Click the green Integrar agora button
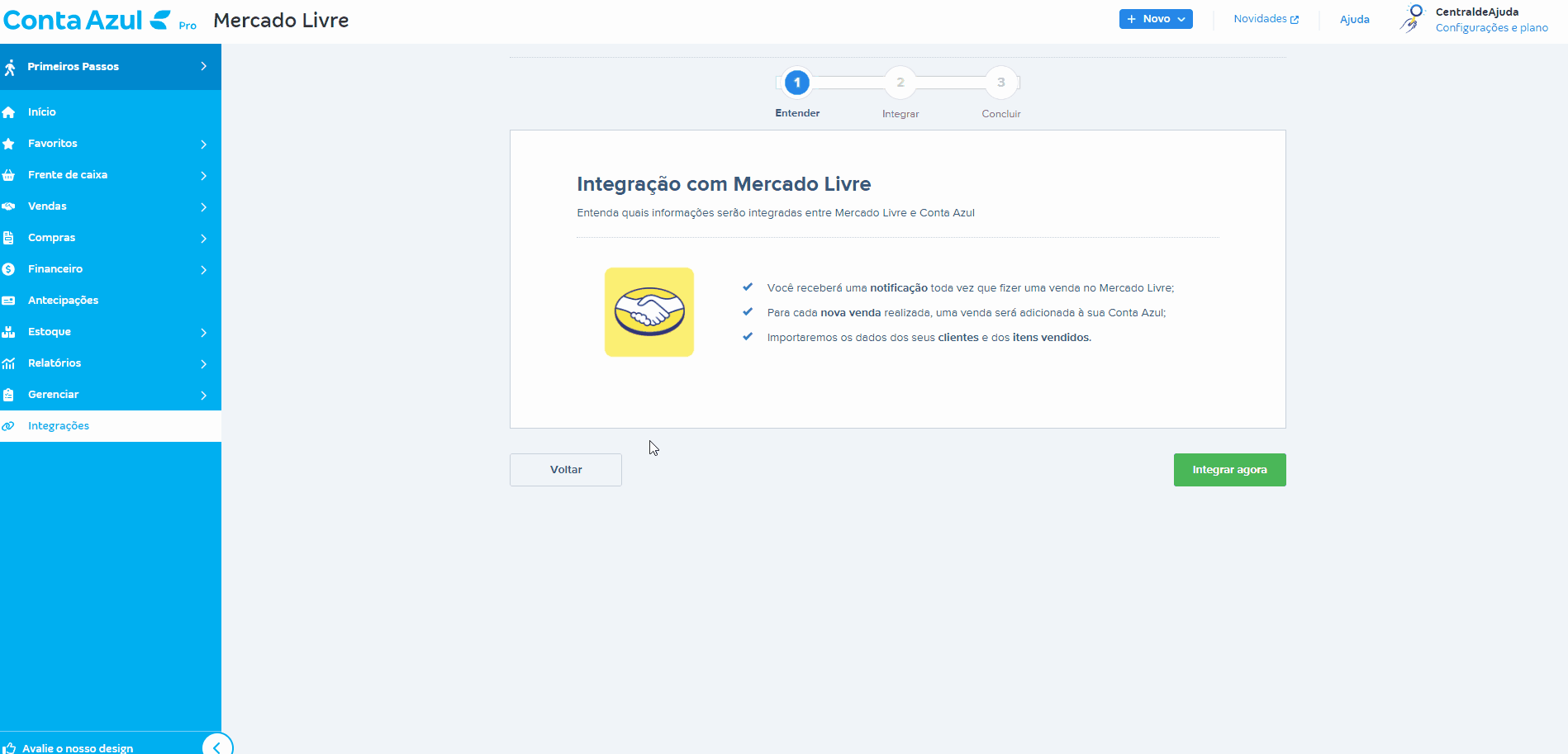The image size is (1568, 754). [1229, 470]
